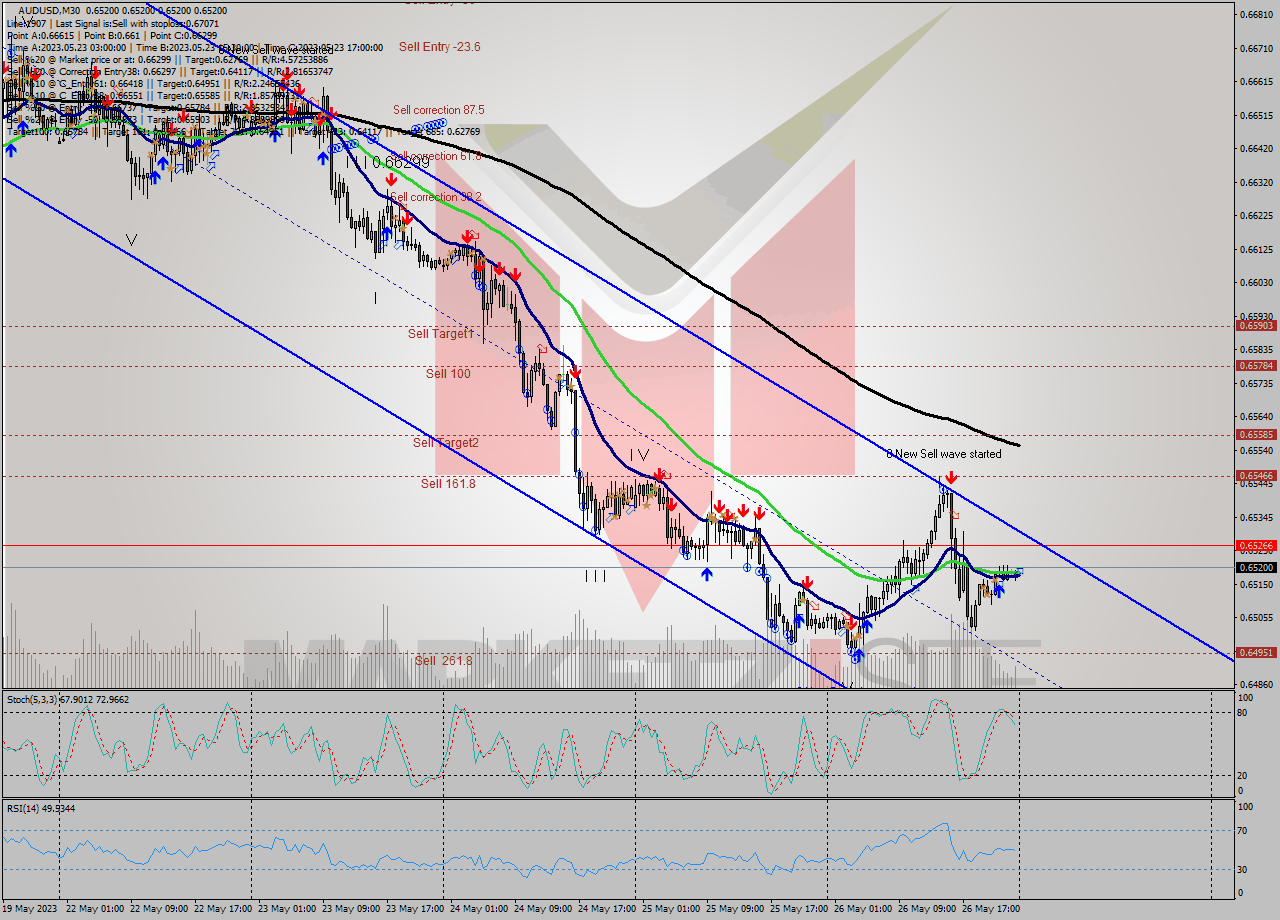This screenshot has width=1280, height=920.
Task: Click the 0.65150 price scale value
Action: [x=1256, y=584]
